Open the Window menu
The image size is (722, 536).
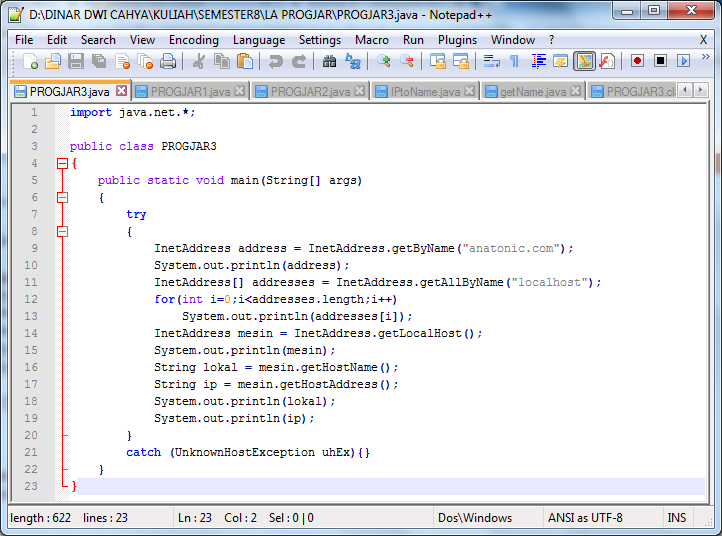(513, 40)
